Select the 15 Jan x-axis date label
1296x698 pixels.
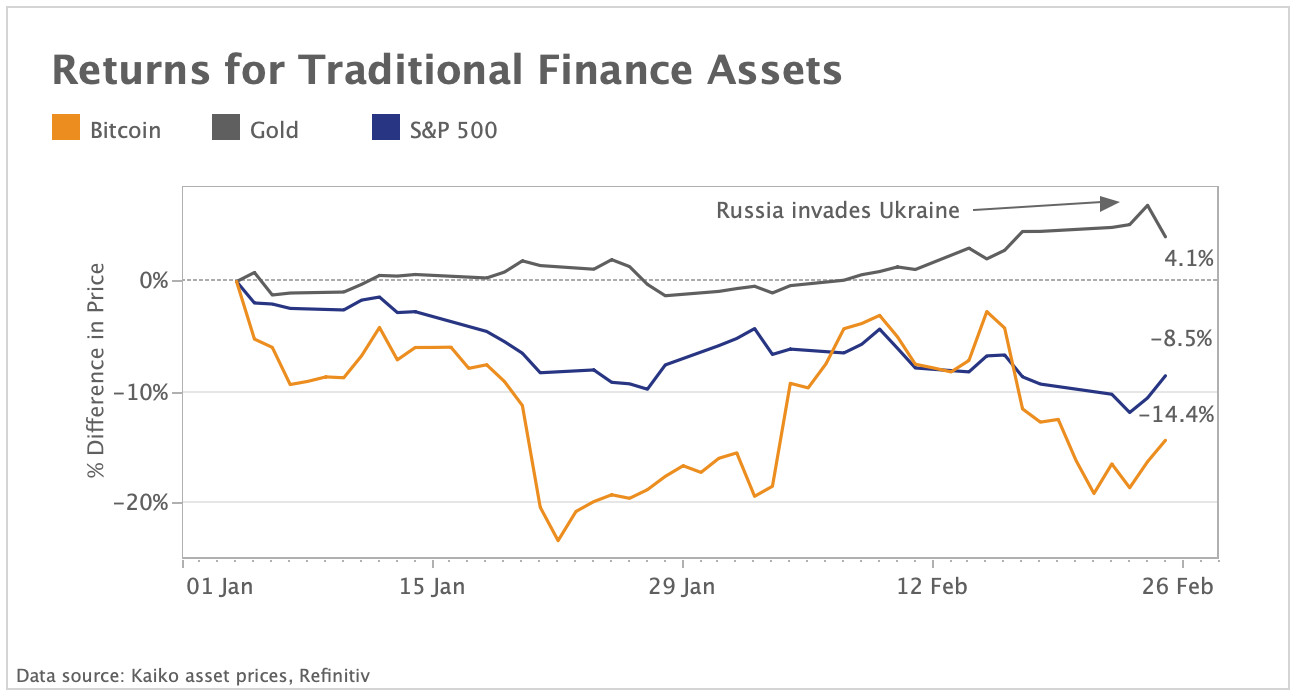(x=432, y=586)
